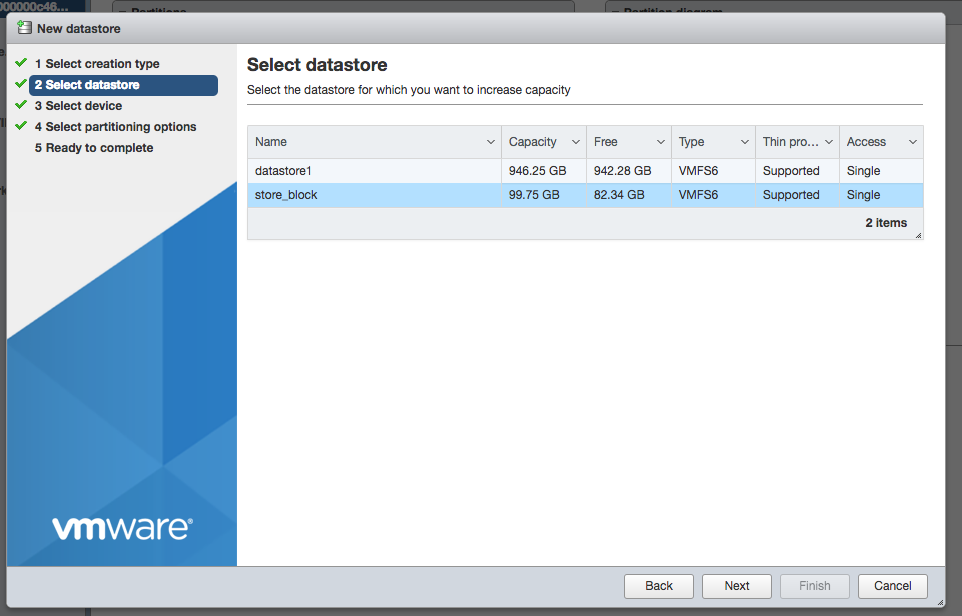The image size is (962, 616).
Task: Click the Access column header label
Action: click(866, 142)
